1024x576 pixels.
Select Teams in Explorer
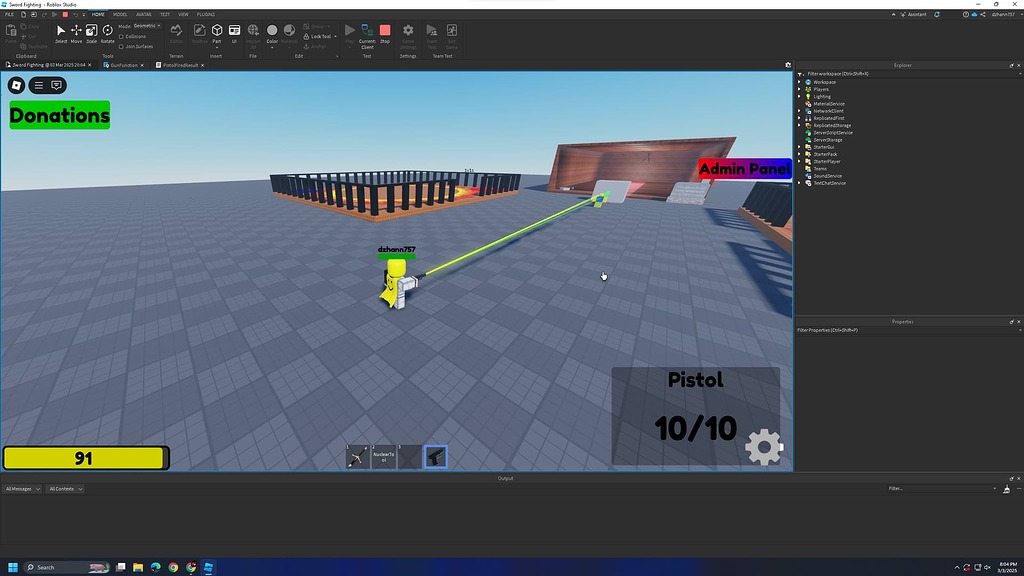[820, 168]
